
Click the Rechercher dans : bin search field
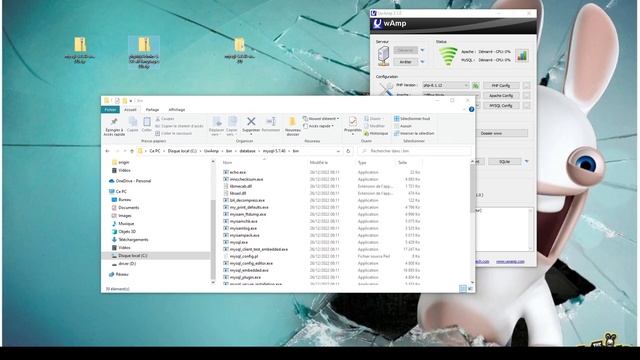click(414, 151)
